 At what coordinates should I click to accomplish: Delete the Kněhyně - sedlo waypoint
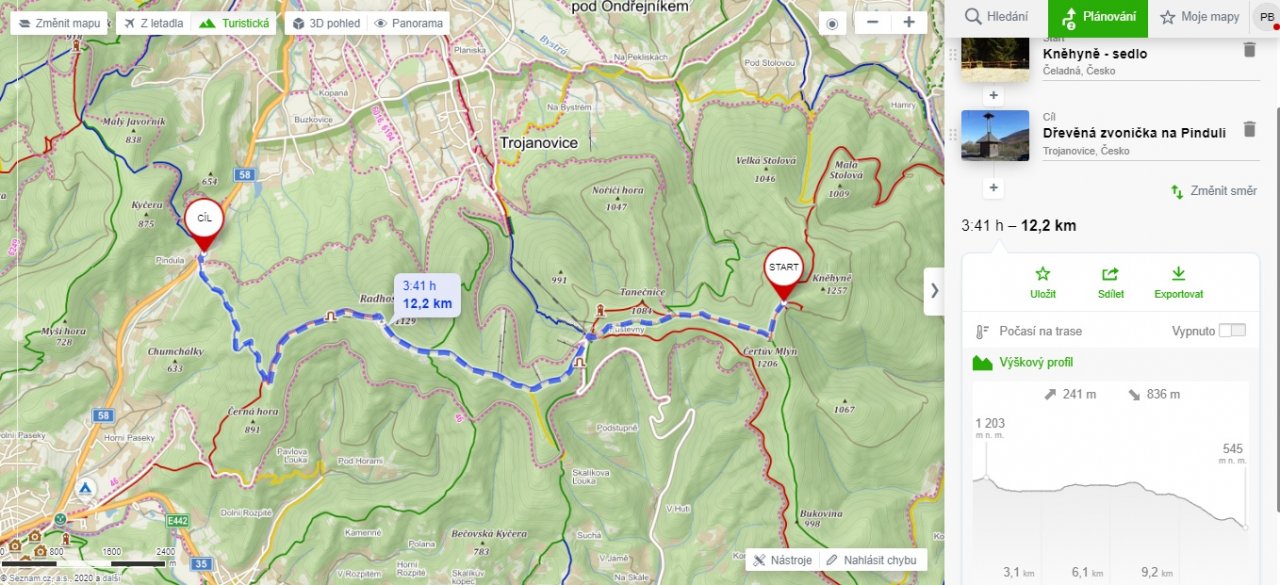(x=1249, y=50)
